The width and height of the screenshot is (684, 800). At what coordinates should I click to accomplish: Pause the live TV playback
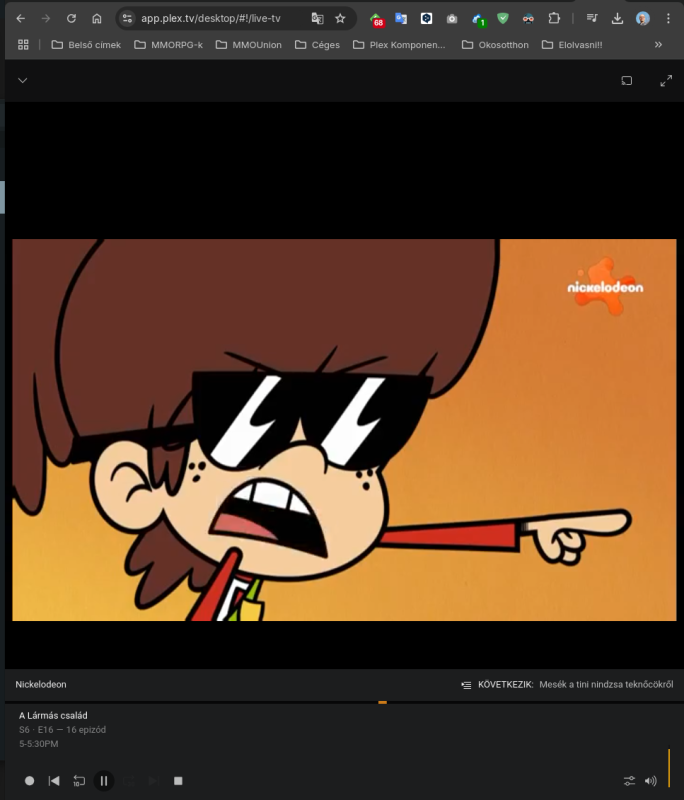click(x=104, y=781)
